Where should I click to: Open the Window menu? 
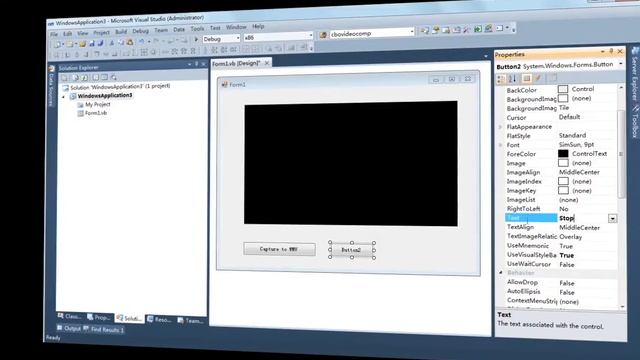pos(236,27)
